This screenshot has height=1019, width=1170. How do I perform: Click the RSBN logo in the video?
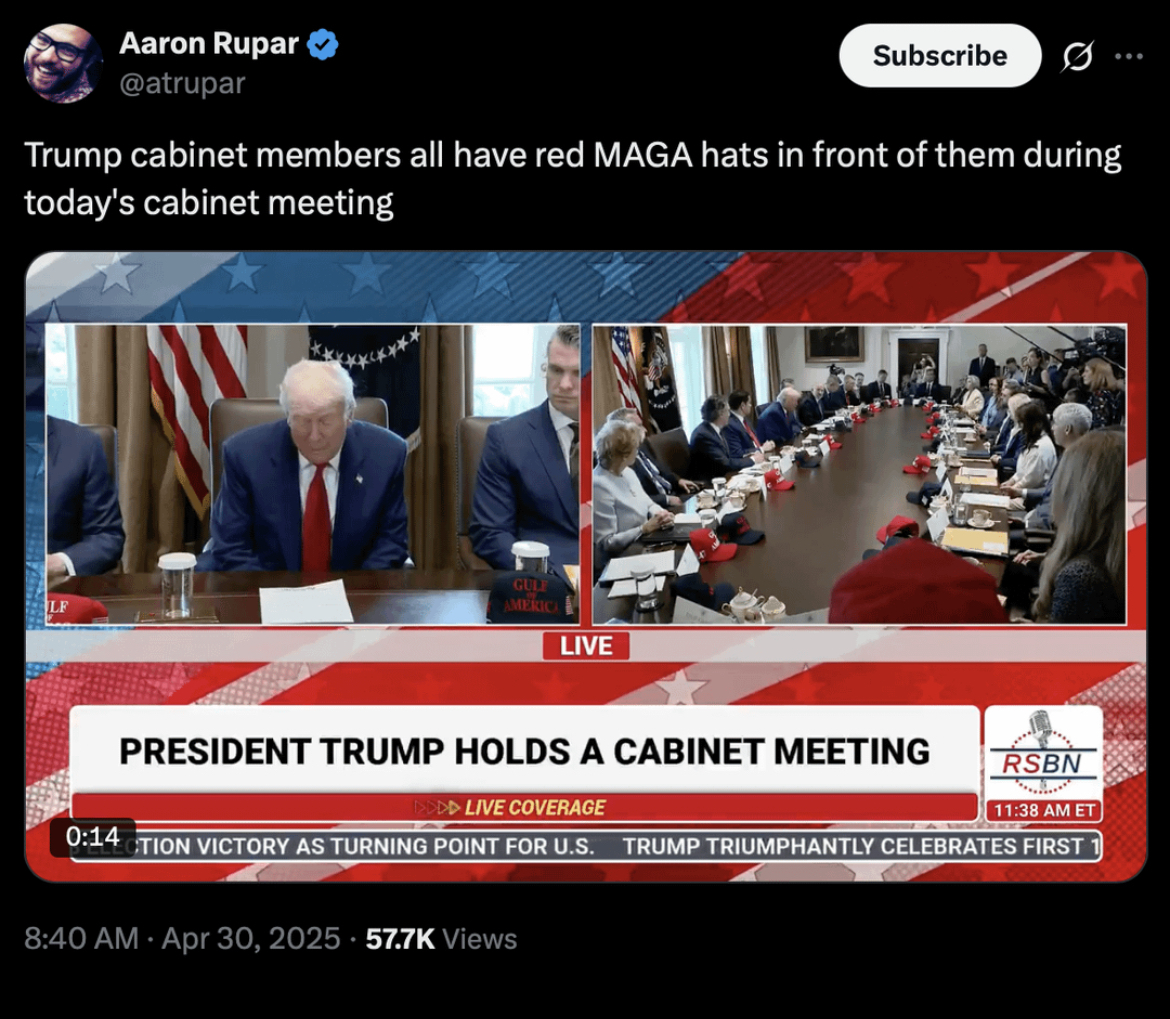pos(1043,753)
